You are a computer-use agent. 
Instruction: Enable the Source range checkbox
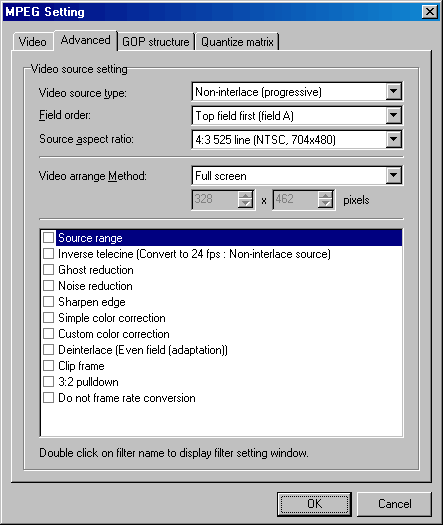click(49, 238)
